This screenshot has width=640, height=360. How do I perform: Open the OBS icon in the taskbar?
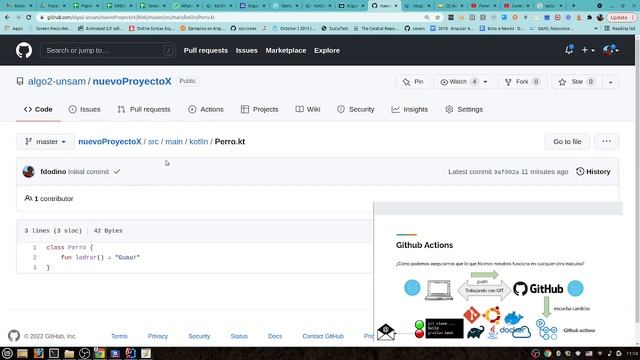[x=84, y=353]
